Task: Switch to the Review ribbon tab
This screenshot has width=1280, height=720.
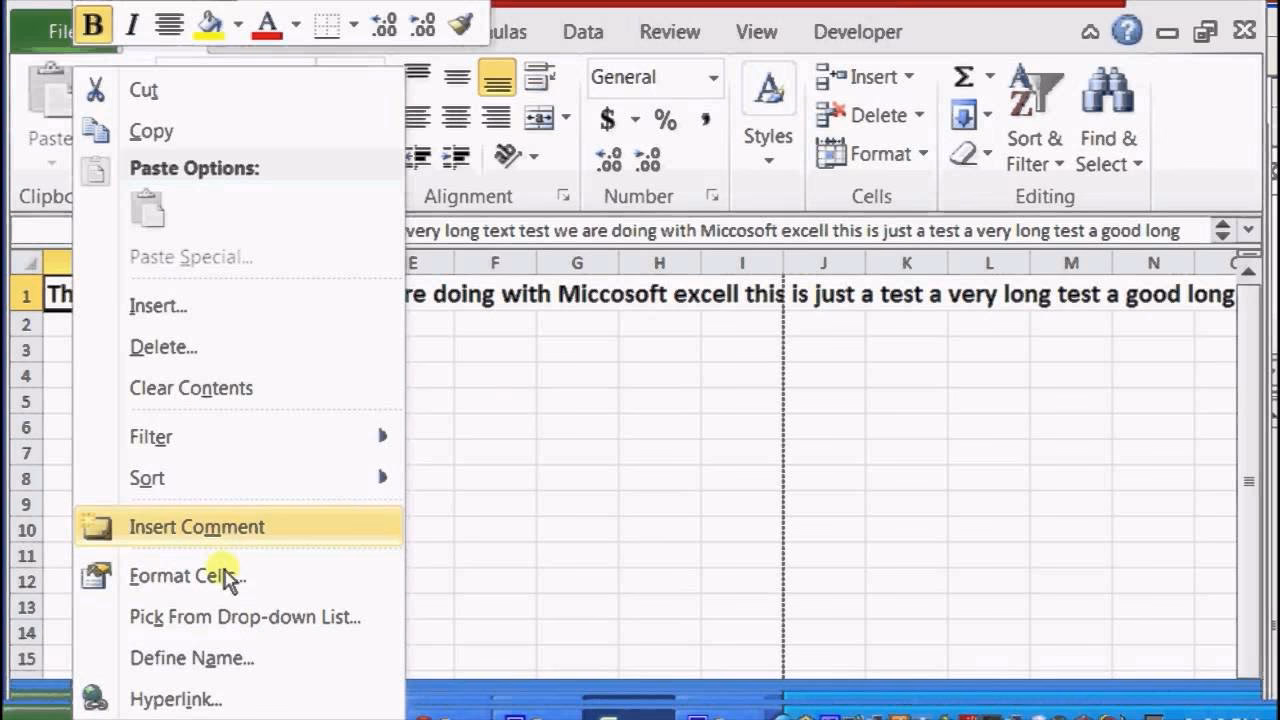Action: coord(669,31)
